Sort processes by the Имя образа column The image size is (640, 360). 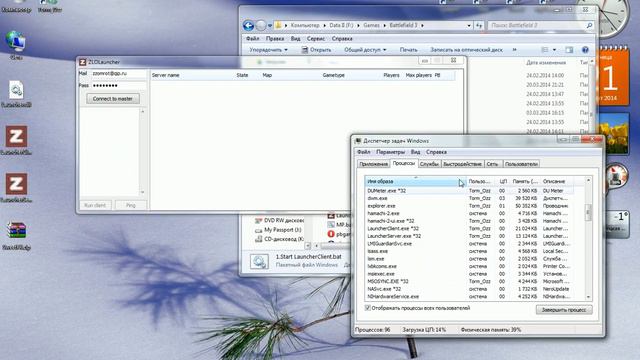click(x=415, y=181)
